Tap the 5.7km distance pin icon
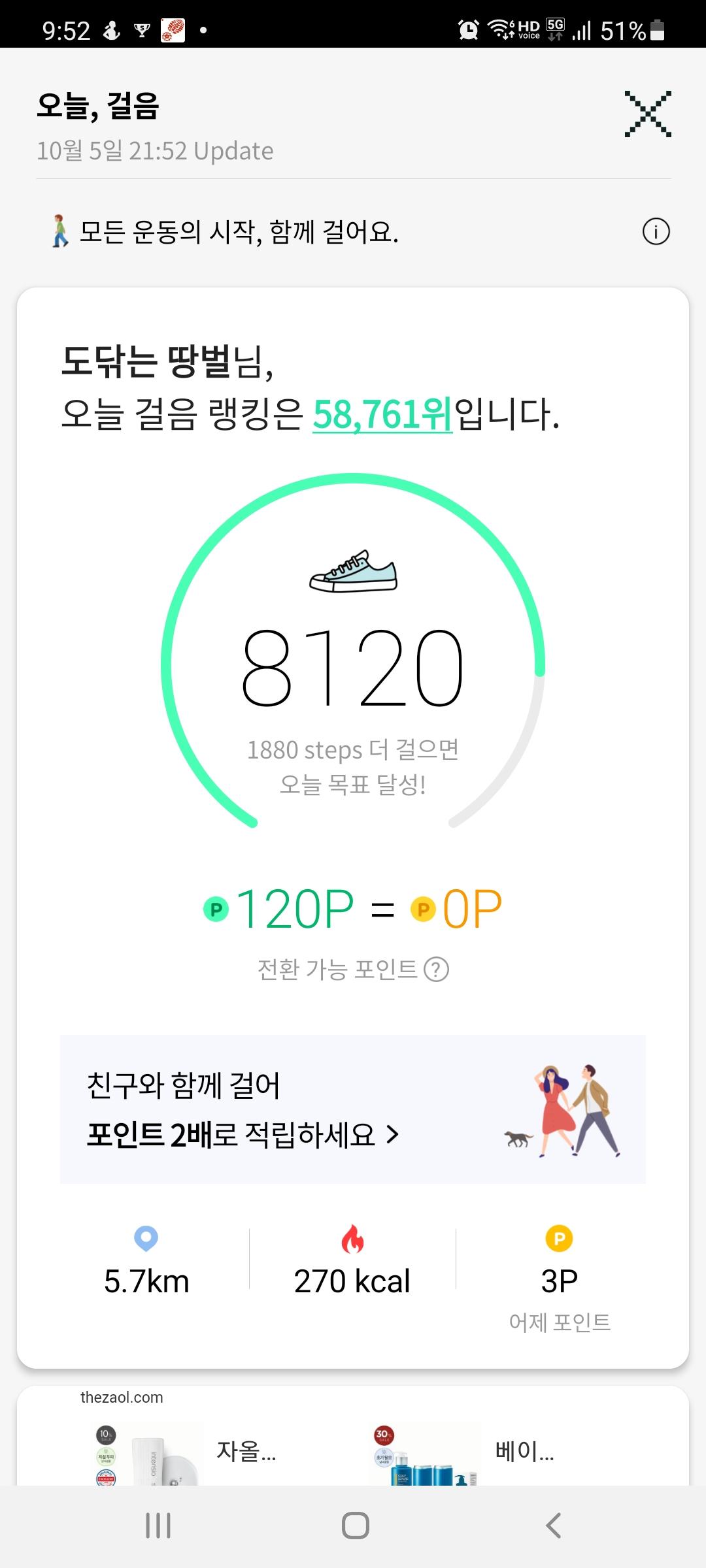The width and height of the screenshot is (706, 1568). 146,1238
